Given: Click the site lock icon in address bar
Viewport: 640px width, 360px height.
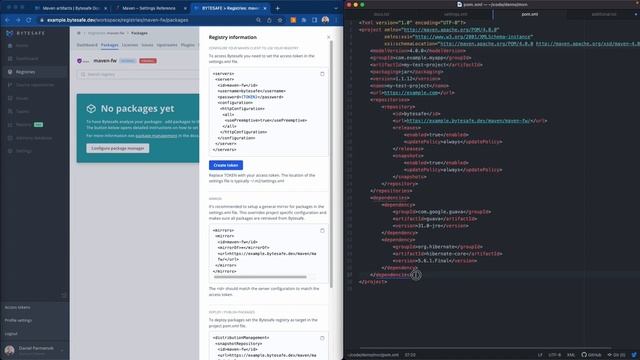Looking at the screenshot, I should tap(42, 20).
